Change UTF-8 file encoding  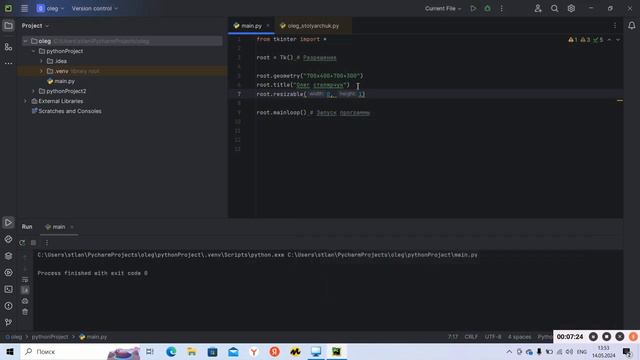coord(493,337)
